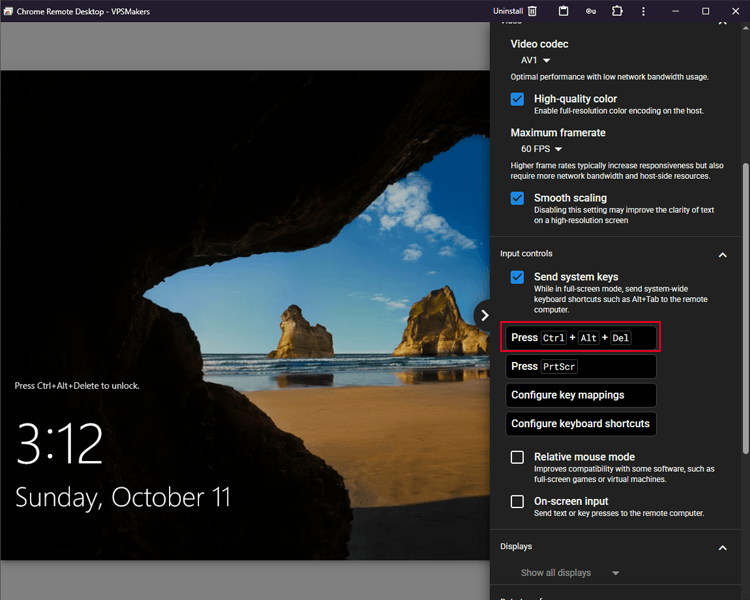The image size is (750, 600).
Task: Uncheck Smooth scaling option
Action: pyautogui.click(x=517, y=198)
